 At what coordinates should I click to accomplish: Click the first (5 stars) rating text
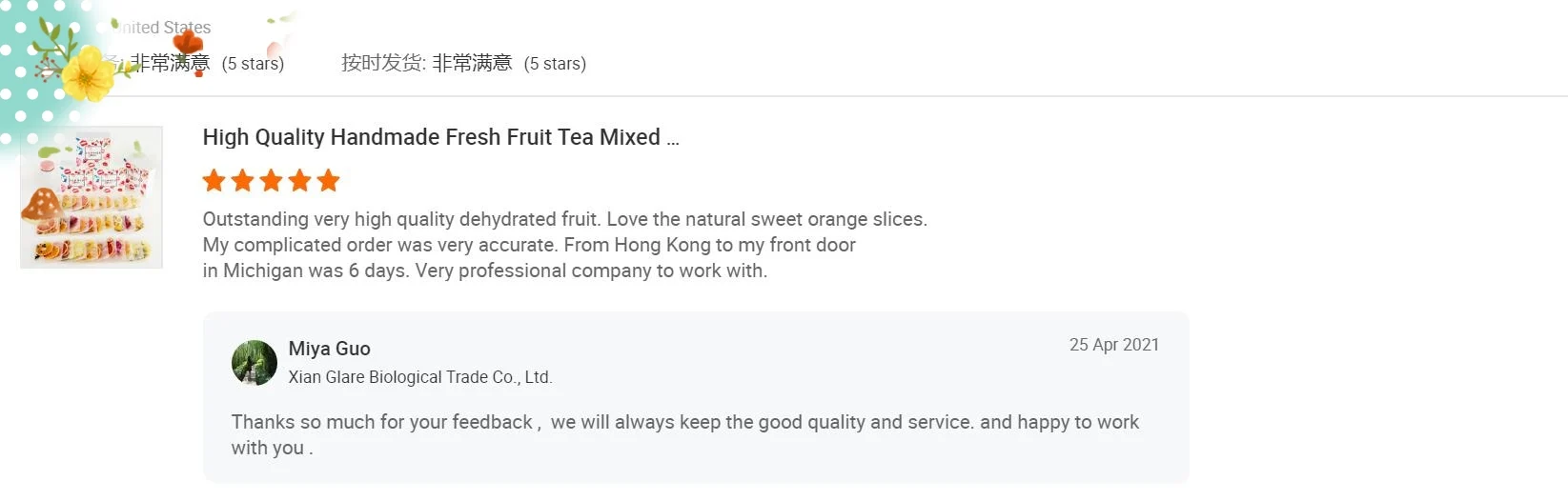pos(253,64)
